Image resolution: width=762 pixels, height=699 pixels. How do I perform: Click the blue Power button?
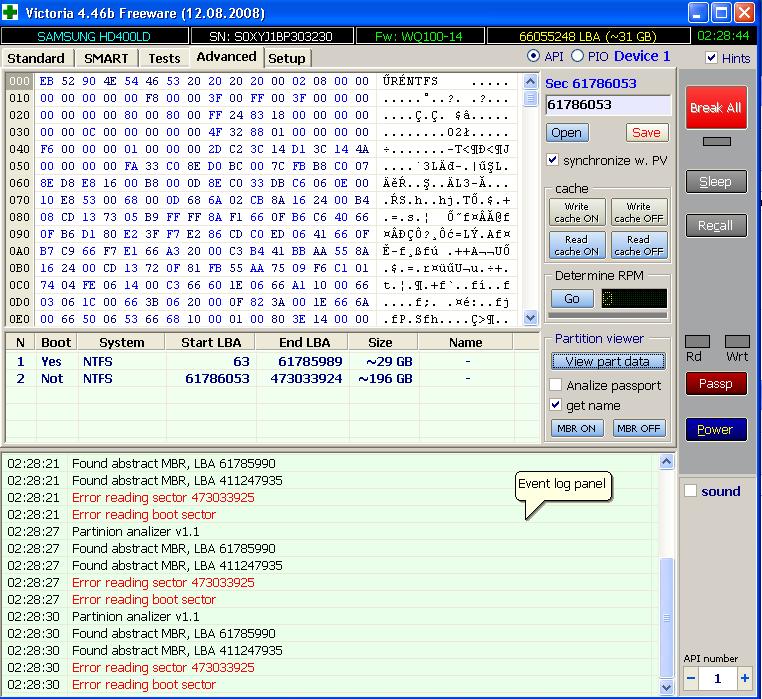[716, 430]
